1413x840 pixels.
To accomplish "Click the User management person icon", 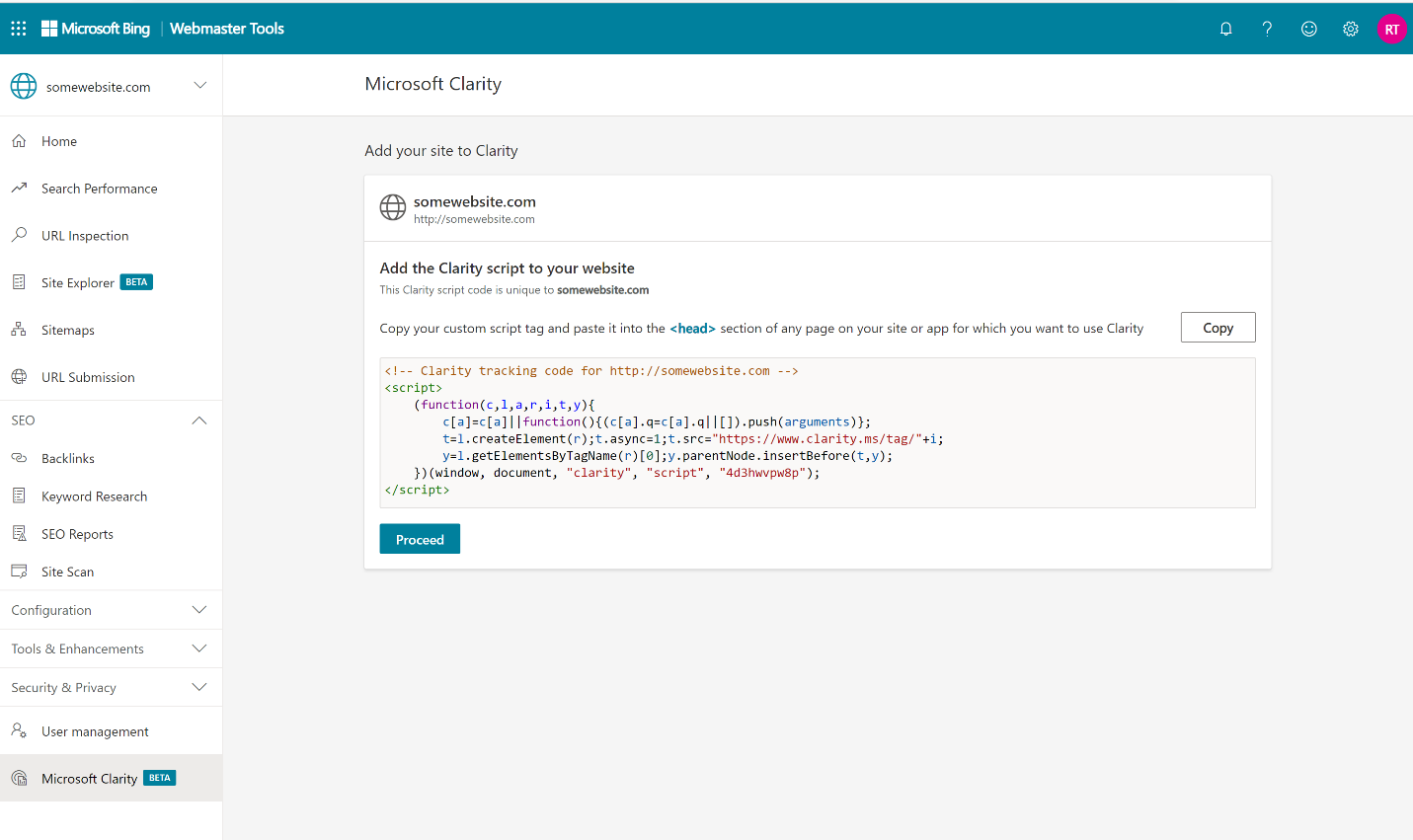I will [19, 730].
